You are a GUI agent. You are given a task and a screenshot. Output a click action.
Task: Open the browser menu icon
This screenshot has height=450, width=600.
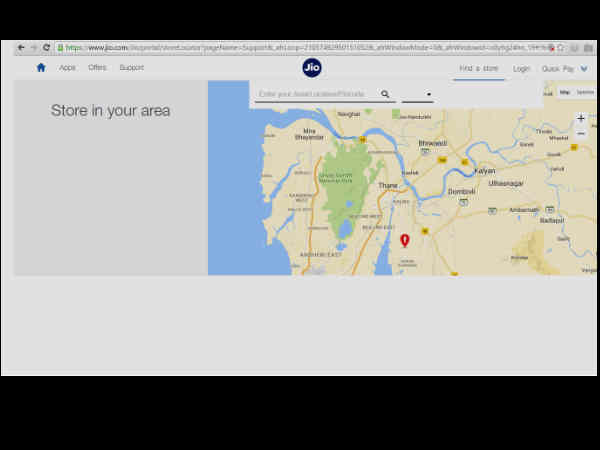click(586, 47)
